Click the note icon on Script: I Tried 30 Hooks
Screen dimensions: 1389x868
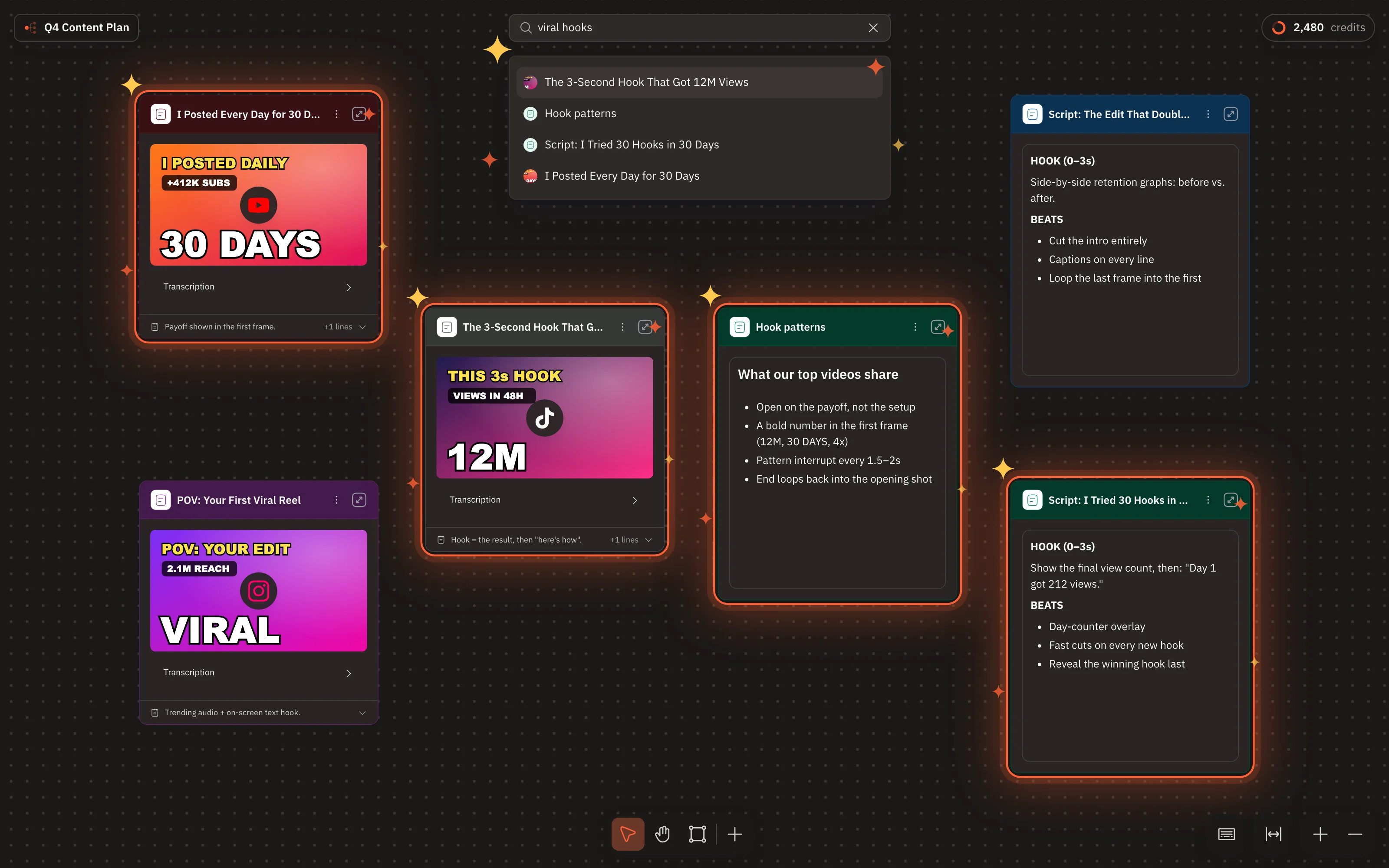point(1032,500)
